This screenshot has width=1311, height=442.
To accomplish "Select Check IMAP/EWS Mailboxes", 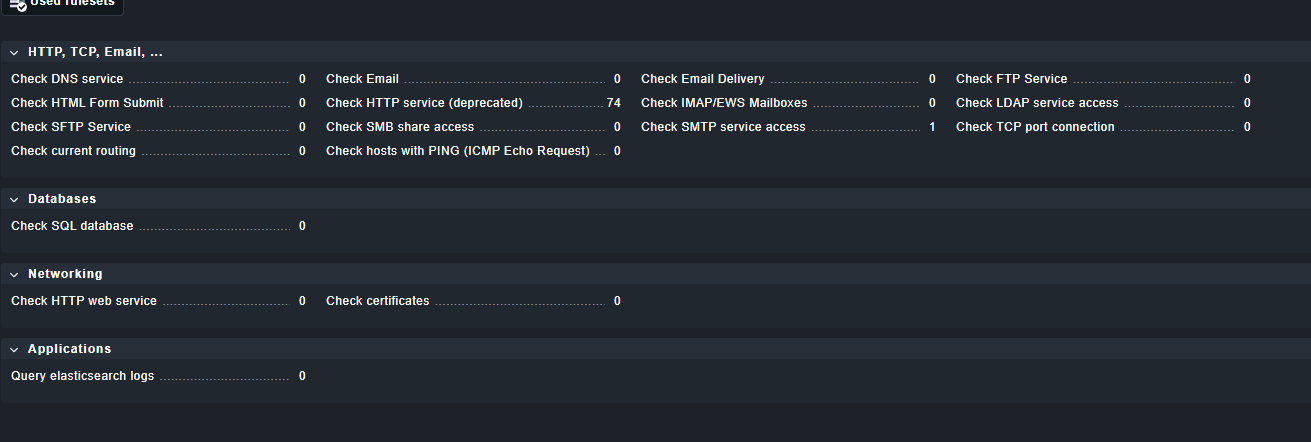I will pyautogui.click(x=724, y=103).
